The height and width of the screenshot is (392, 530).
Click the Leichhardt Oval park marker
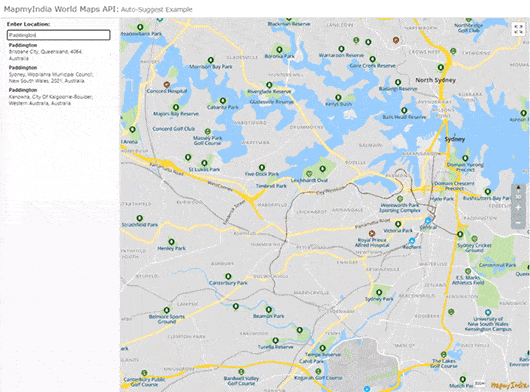click(x=309, y=173)
